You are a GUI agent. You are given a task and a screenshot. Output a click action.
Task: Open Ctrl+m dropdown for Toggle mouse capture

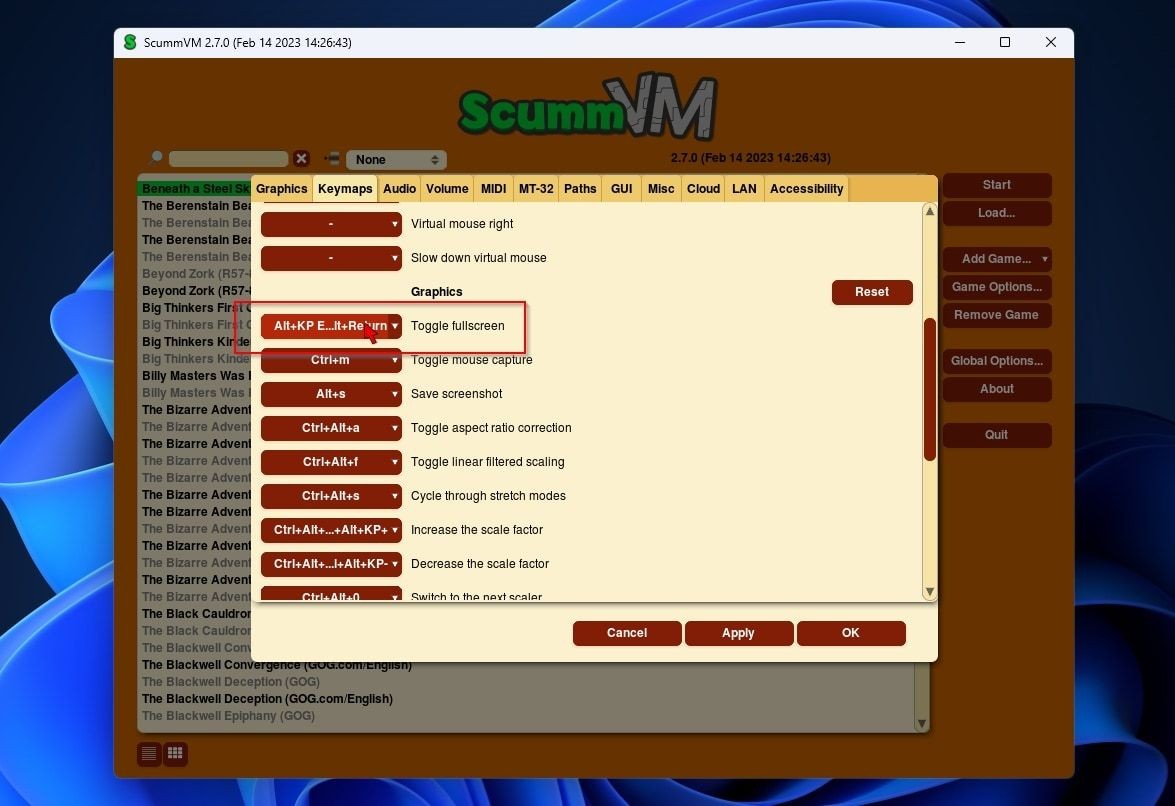tap(331, 360)
